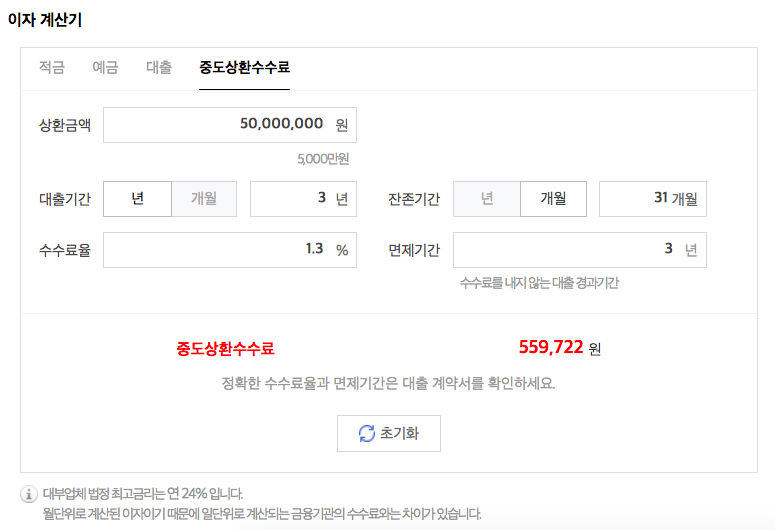The height and width of the screenshot is (530, 775).
Task: Edit the 잔존기간 field showing 31 개월
Action: click(x=652, y=199)
